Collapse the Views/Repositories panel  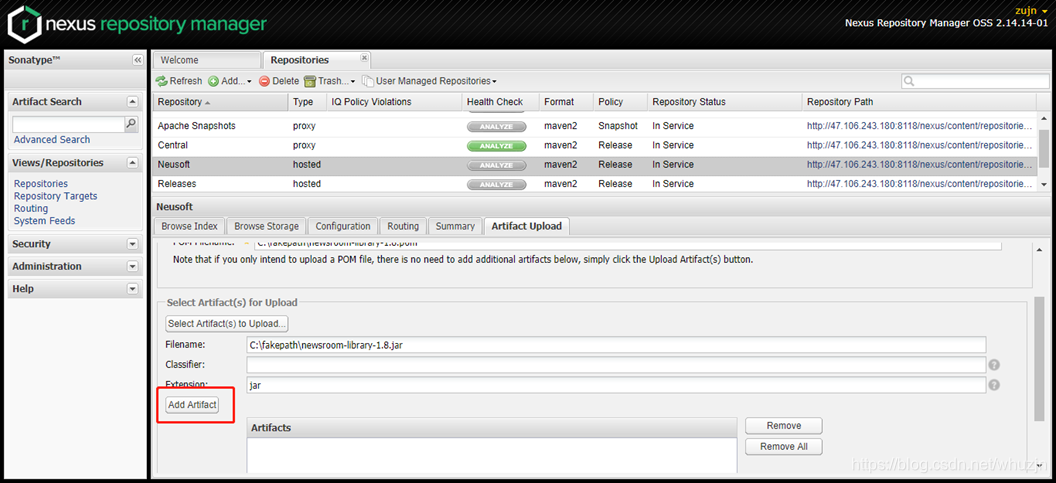pyautogui.click(x=133, y=163)
